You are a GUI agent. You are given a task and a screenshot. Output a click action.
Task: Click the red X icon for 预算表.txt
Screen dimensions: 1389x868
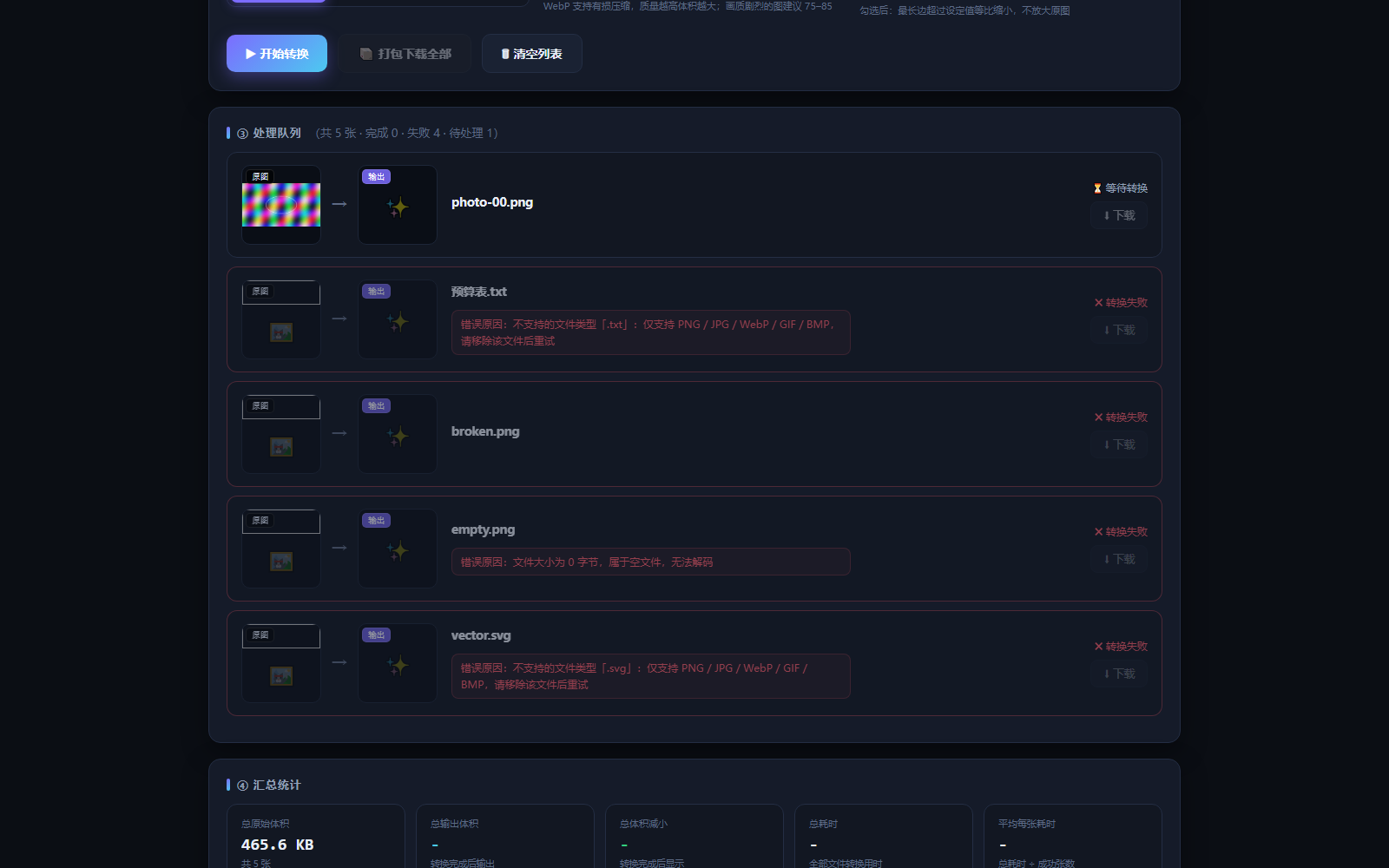1098,303
